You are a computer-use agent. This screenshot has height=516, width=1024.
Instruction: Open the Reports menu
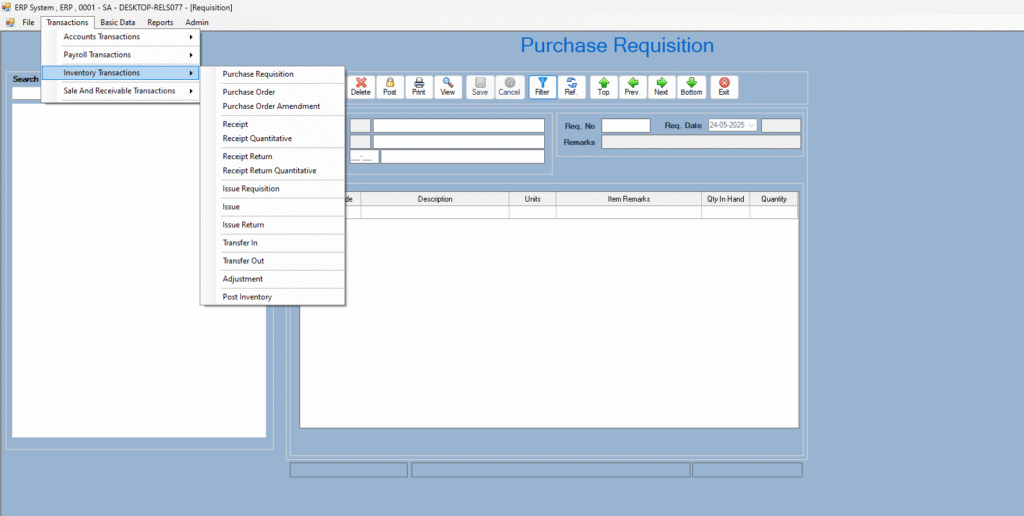pos(160,22)
